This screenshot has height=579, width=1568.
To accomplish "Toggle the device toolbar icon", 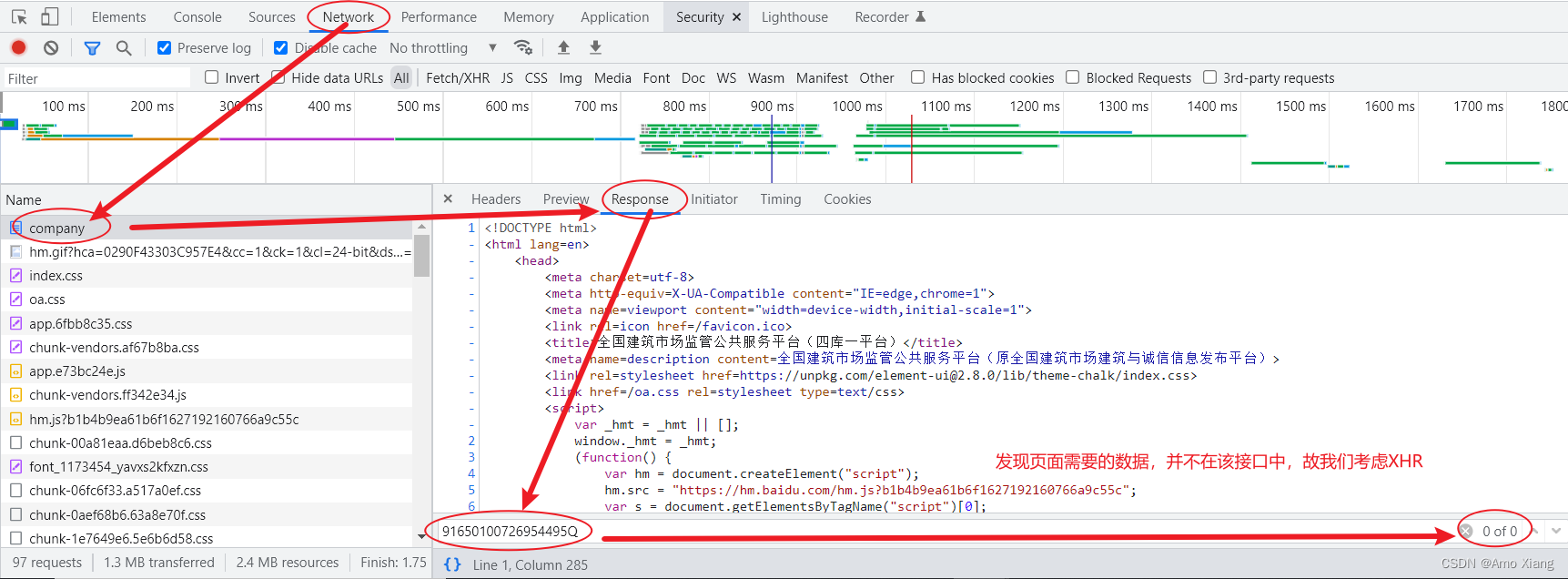I will click(50, 16).
